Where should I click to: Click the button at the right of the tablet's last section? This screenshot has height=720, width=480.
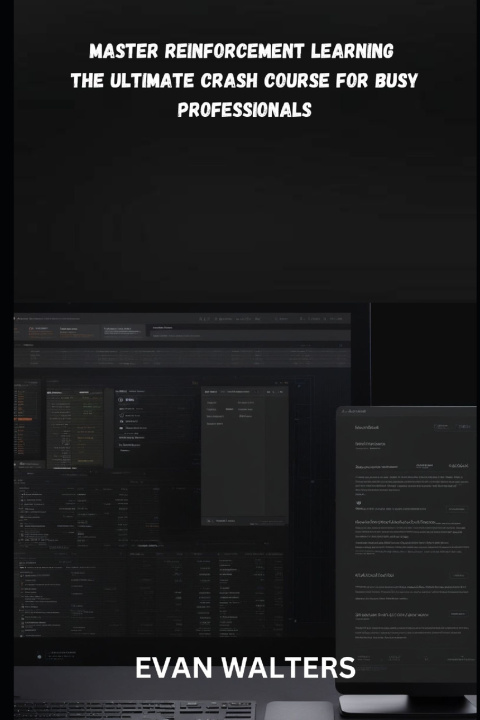point(458,613)
